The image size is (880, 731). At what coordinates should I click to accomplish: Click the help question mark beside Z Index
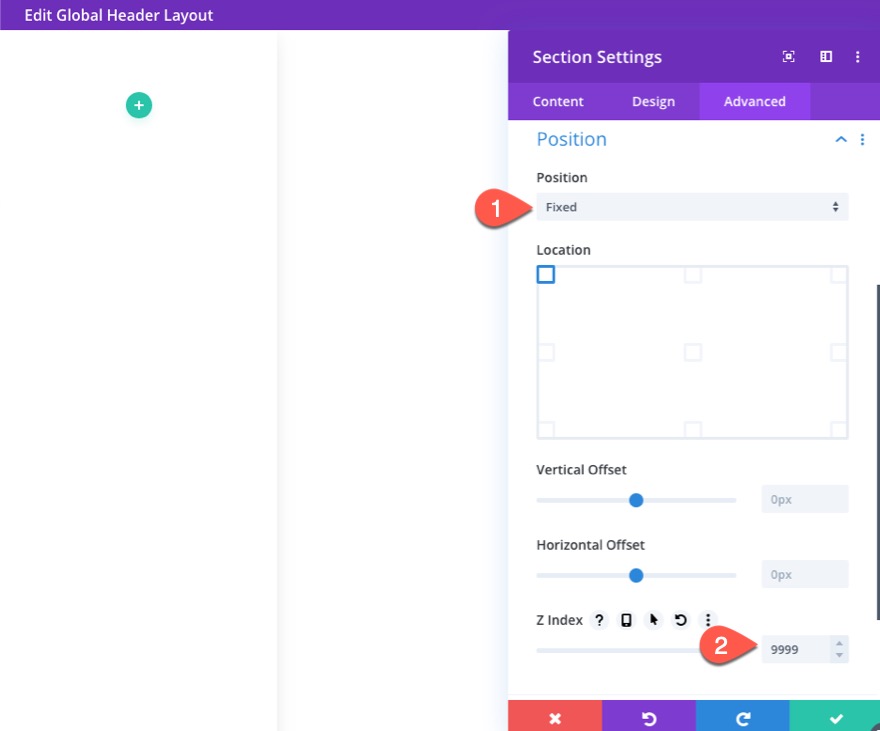pyautogui.click(x=598, y=620)
